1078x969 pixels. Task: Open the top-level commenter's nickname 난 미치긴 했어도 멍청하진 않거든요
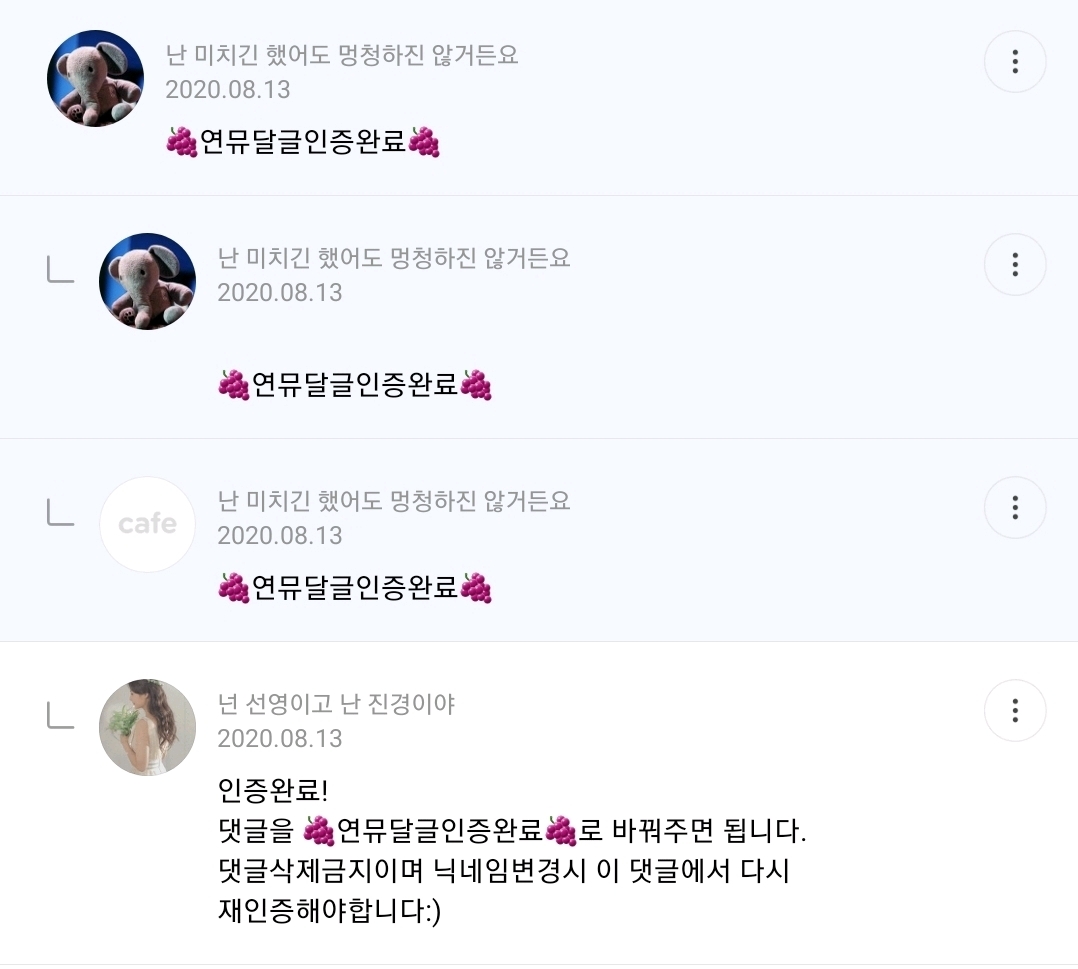(342, 55)
